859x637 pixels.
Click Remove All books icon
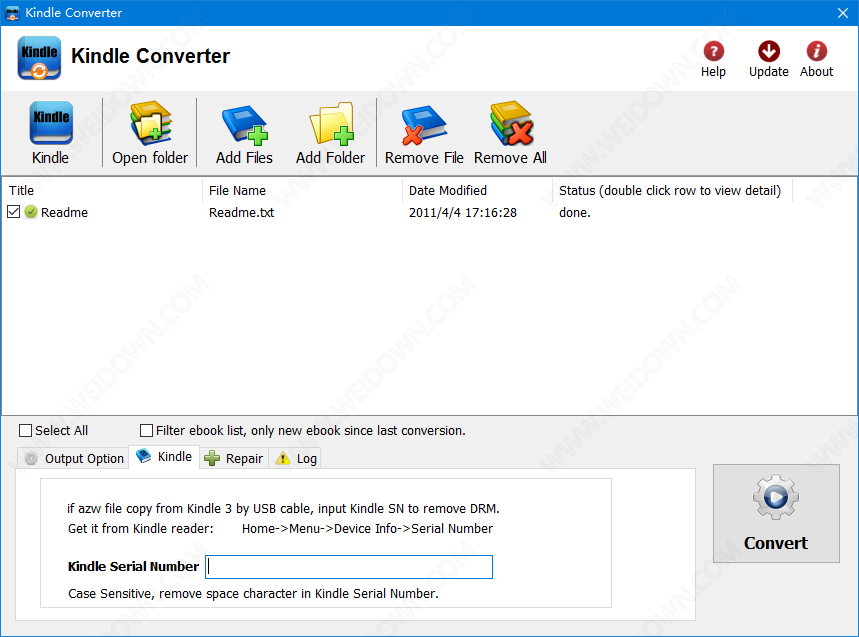[x=510, y=124]
